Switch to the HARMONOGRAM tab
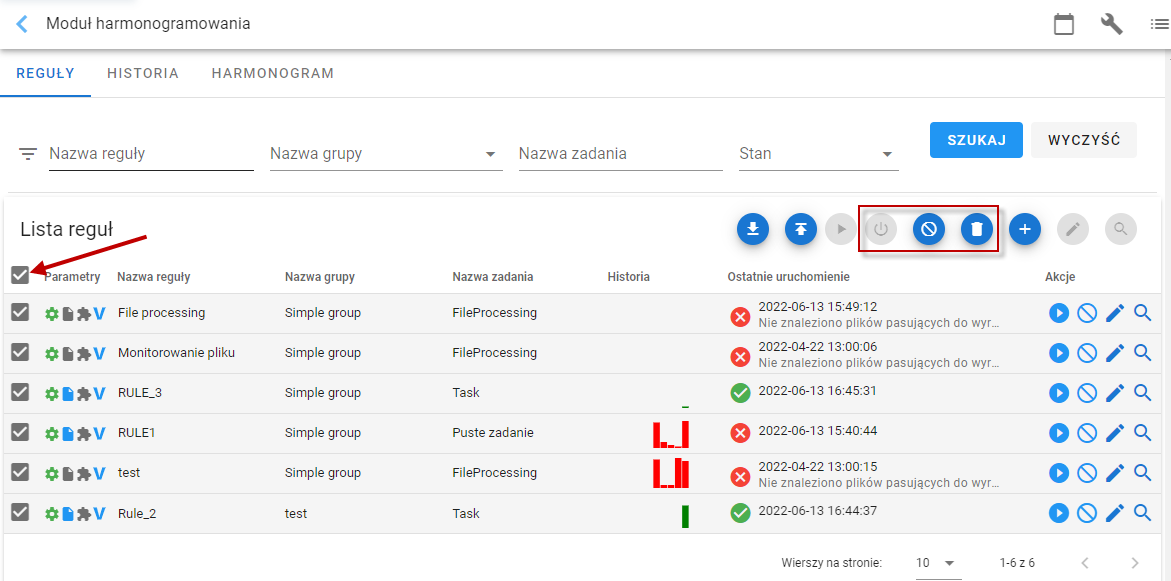This screenshot has width=1171, height=581. point(273,73)
